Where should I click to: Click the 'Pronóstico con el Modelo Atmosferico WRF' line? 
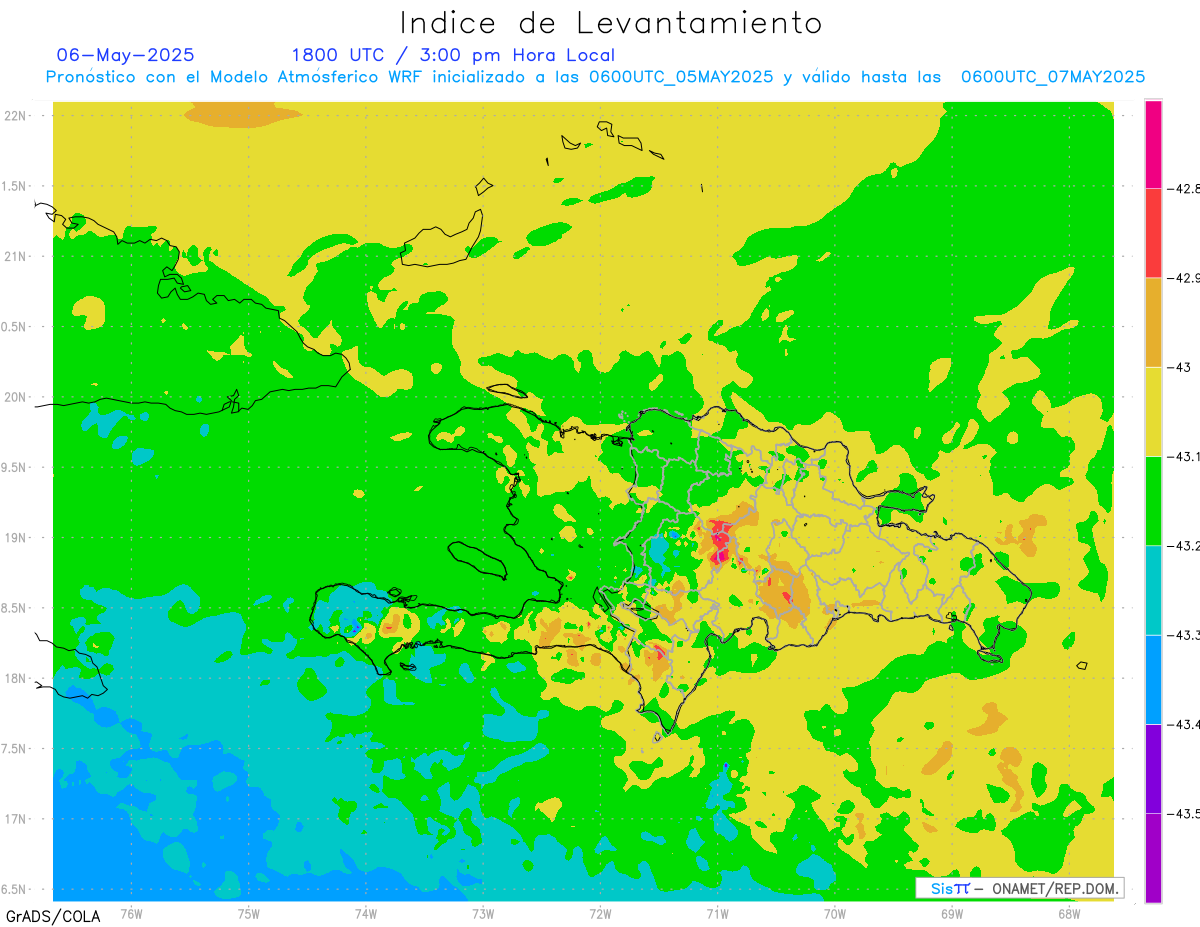(595, 77)
